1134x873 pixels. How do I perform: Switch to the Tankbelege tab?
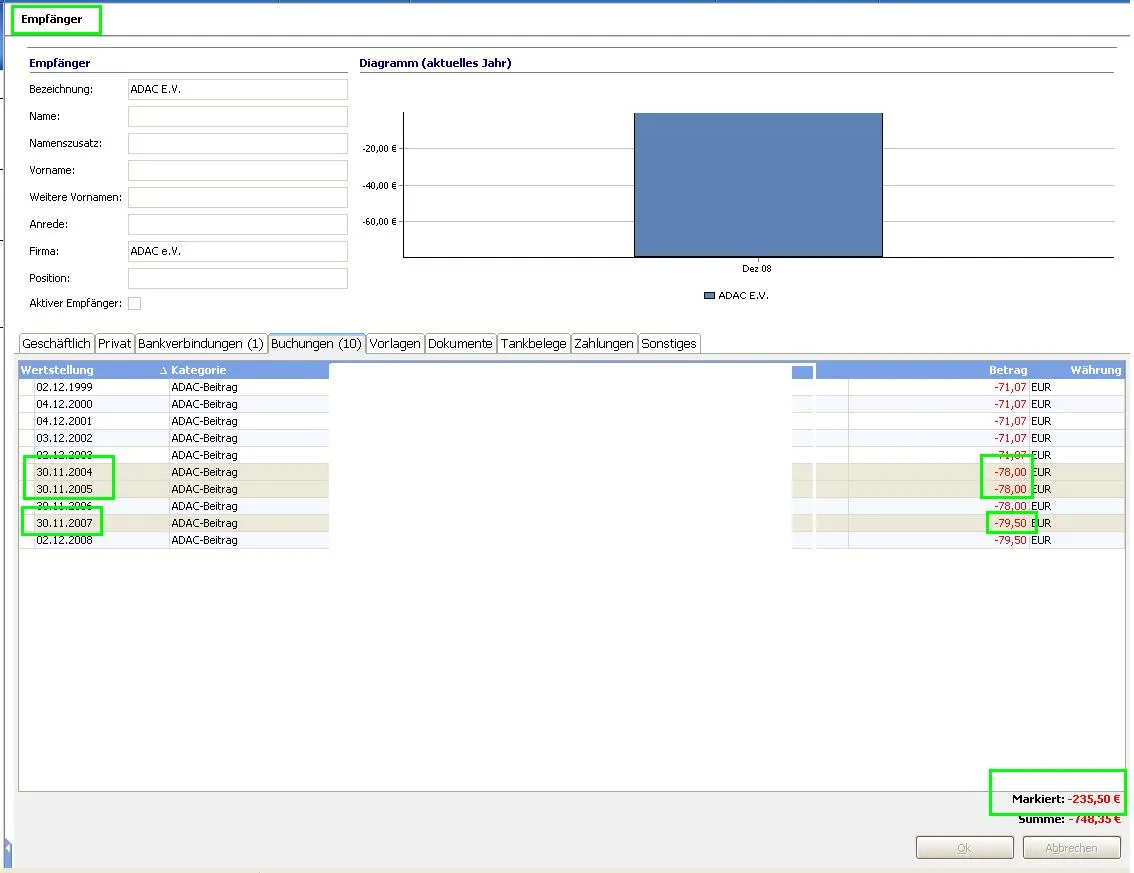pyautogui.click(x=534, y=343)
